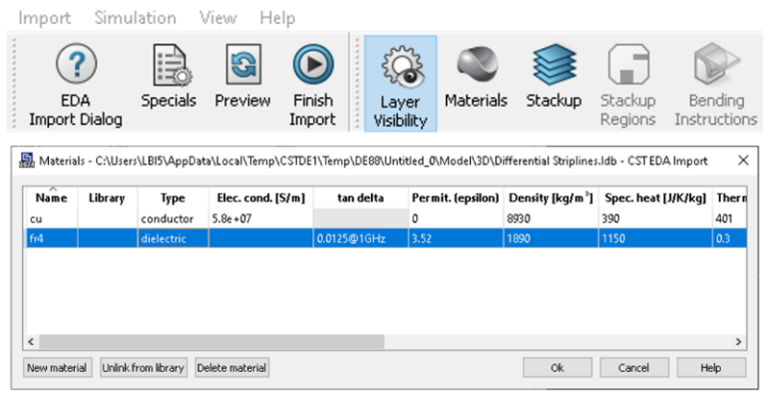Image resolution: width=768 pixels, height=394 pixels.
Task: Click the dialog Help button
Action: click(711, 368)
